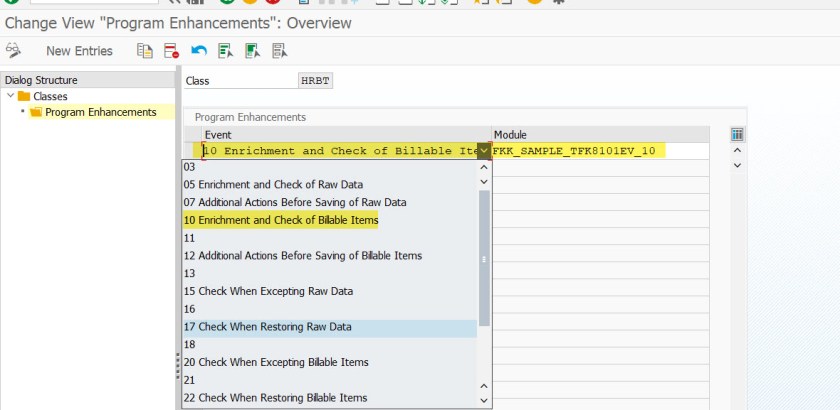Image resolution: width=840 pixels, height=410 pixels.
Task: Choose 12 Additional Actions Before Saving of Billable Items
Action: pos(329,256)
